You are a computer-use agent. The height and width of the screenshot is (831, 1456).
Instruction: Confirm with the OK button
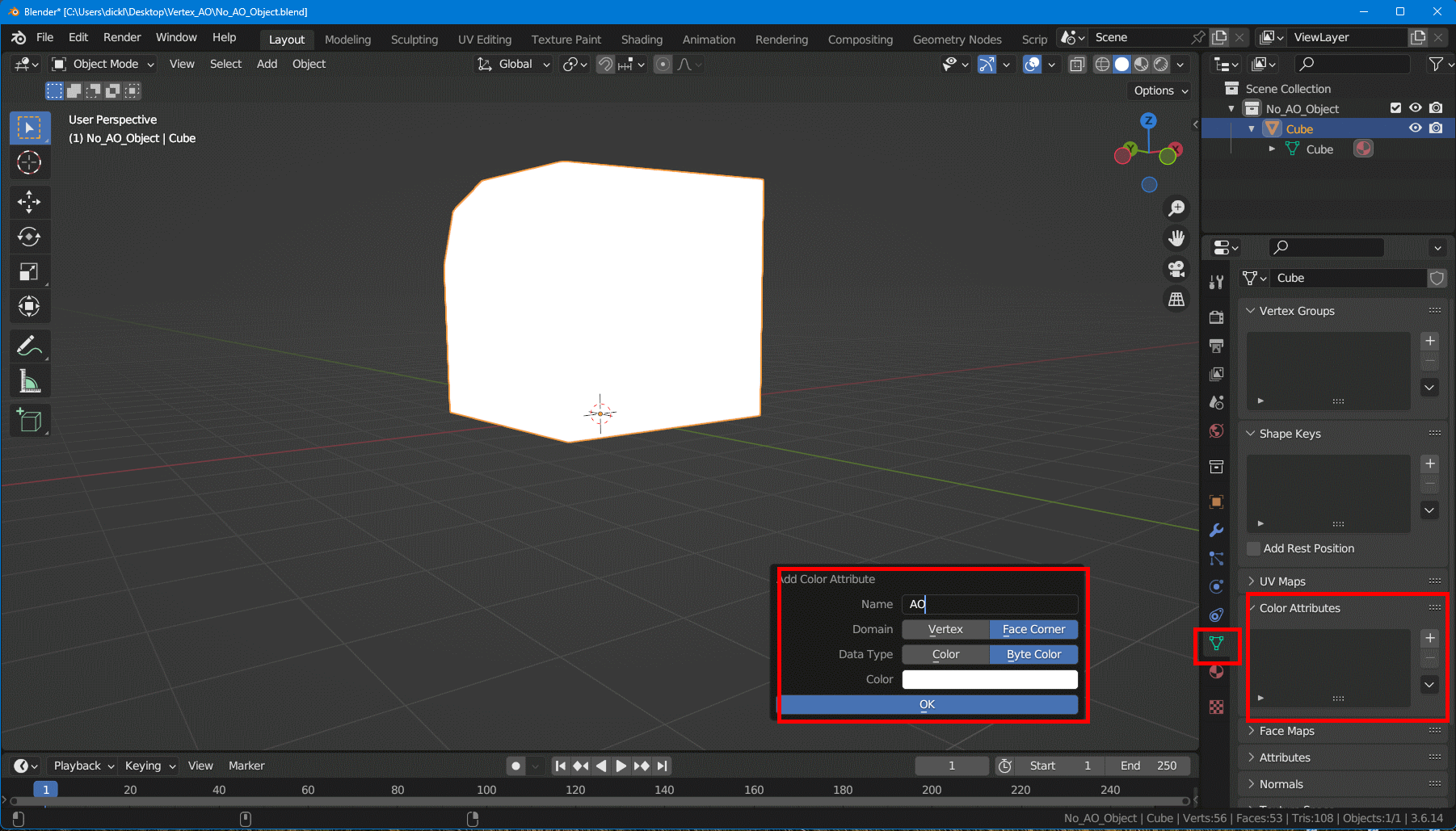[x=928, y=705]
